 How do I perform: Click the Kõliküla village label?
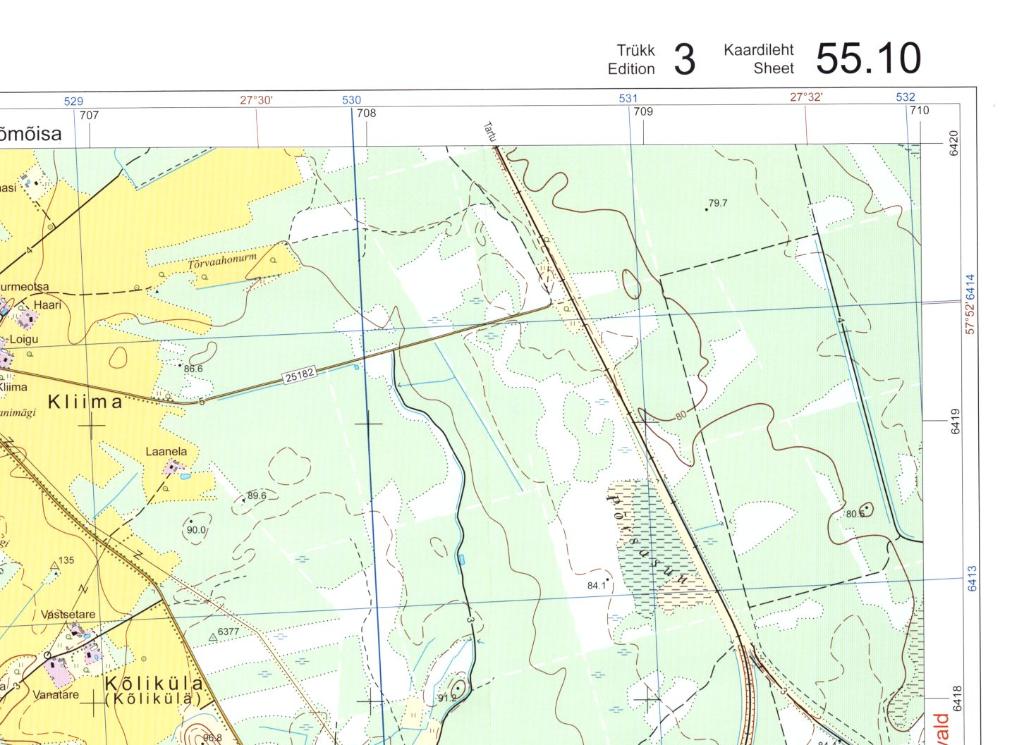coord(155,683)
